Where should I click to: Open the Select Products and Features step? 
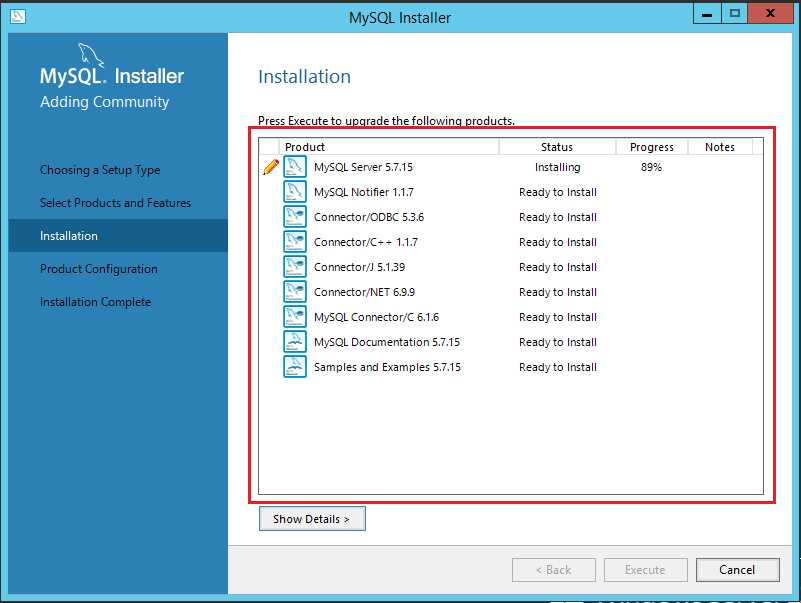[x=115, y=203]
